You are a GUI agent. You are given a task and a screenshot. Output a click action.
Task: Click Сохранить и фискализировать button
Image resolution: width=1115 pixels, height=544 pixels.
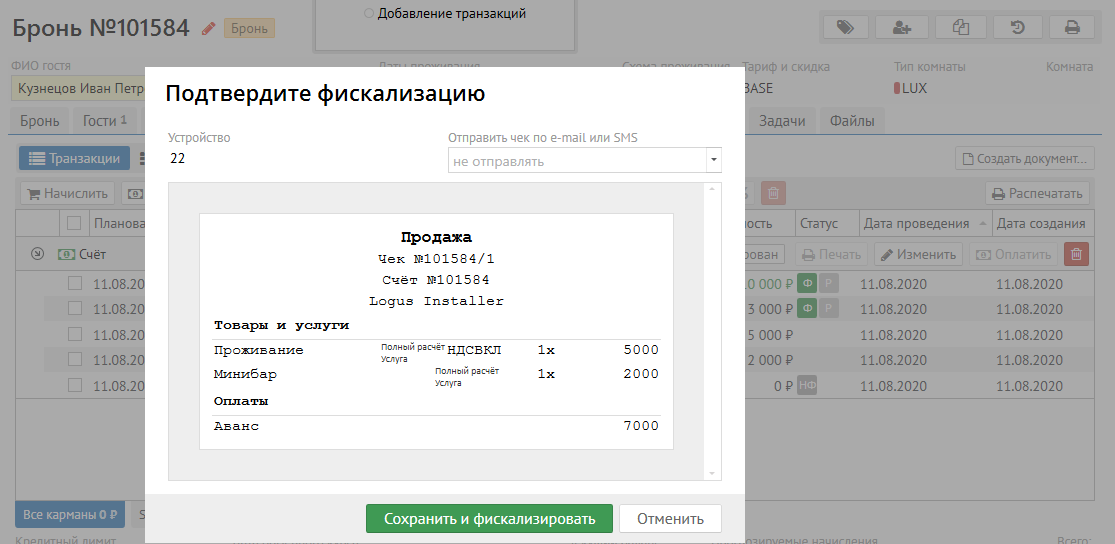point(489,518)
